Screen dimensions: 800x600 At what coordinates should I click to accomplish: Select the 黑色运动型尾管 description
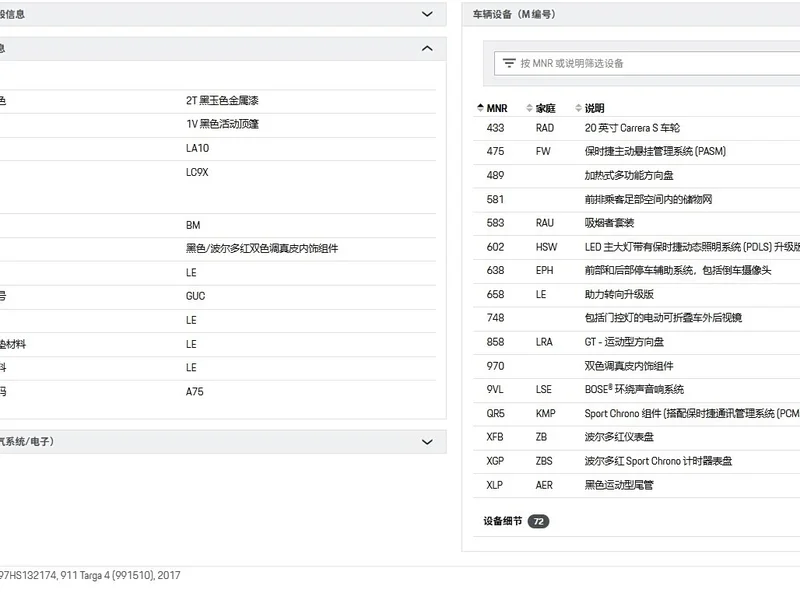[x=619, y=485]
